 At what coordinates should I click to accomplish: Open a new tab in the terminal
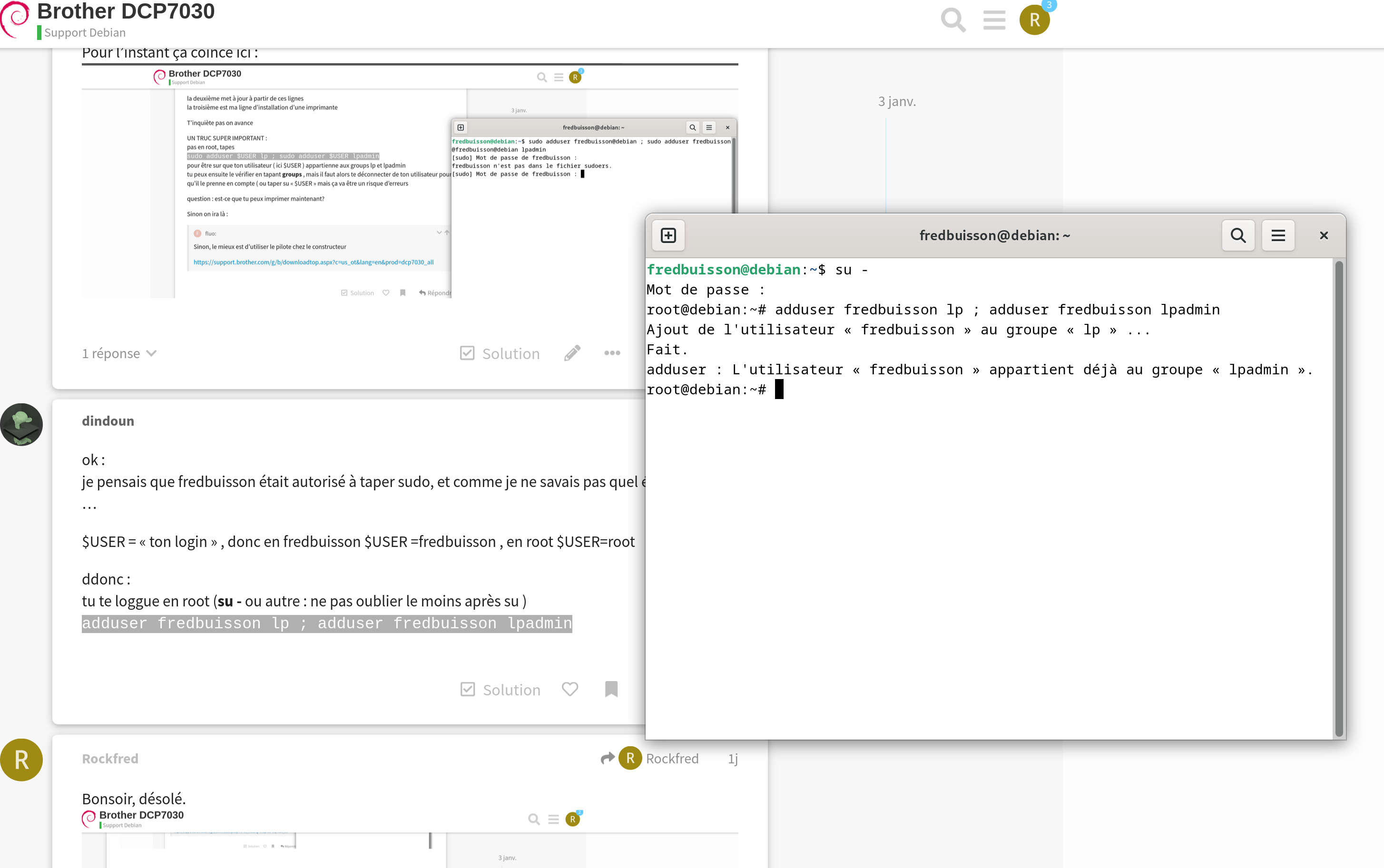(668, 235)
